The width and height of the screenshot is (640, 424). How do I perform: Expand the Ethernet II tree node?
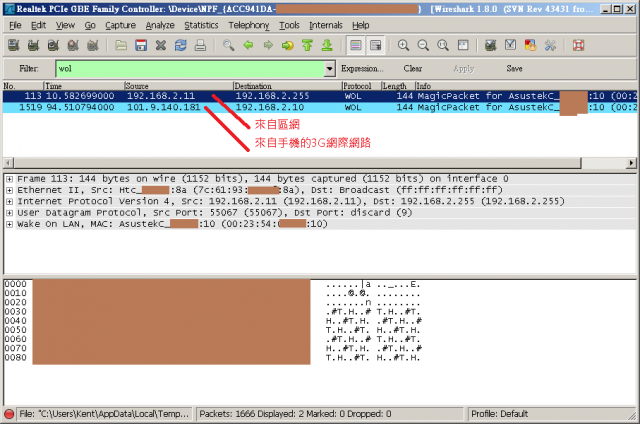pyautogui.click(x=9, y=190)
